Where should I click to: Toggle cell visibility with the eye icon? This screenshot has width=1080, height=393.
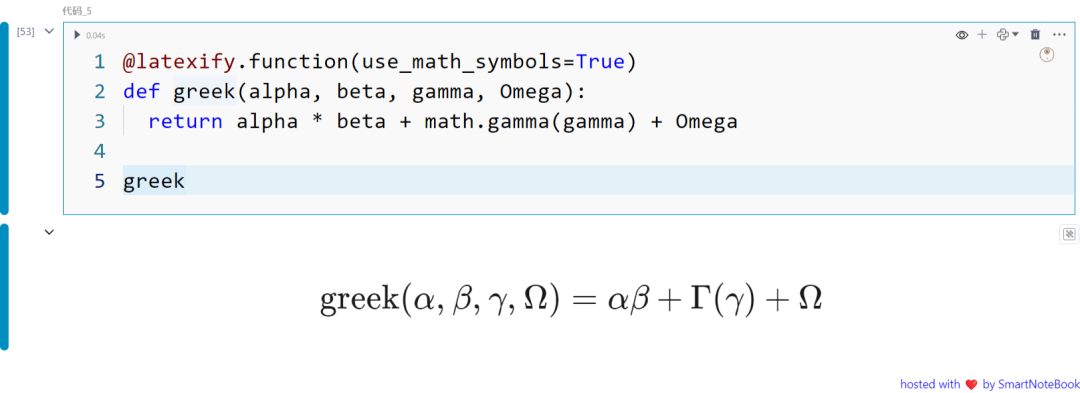point(962,34)
